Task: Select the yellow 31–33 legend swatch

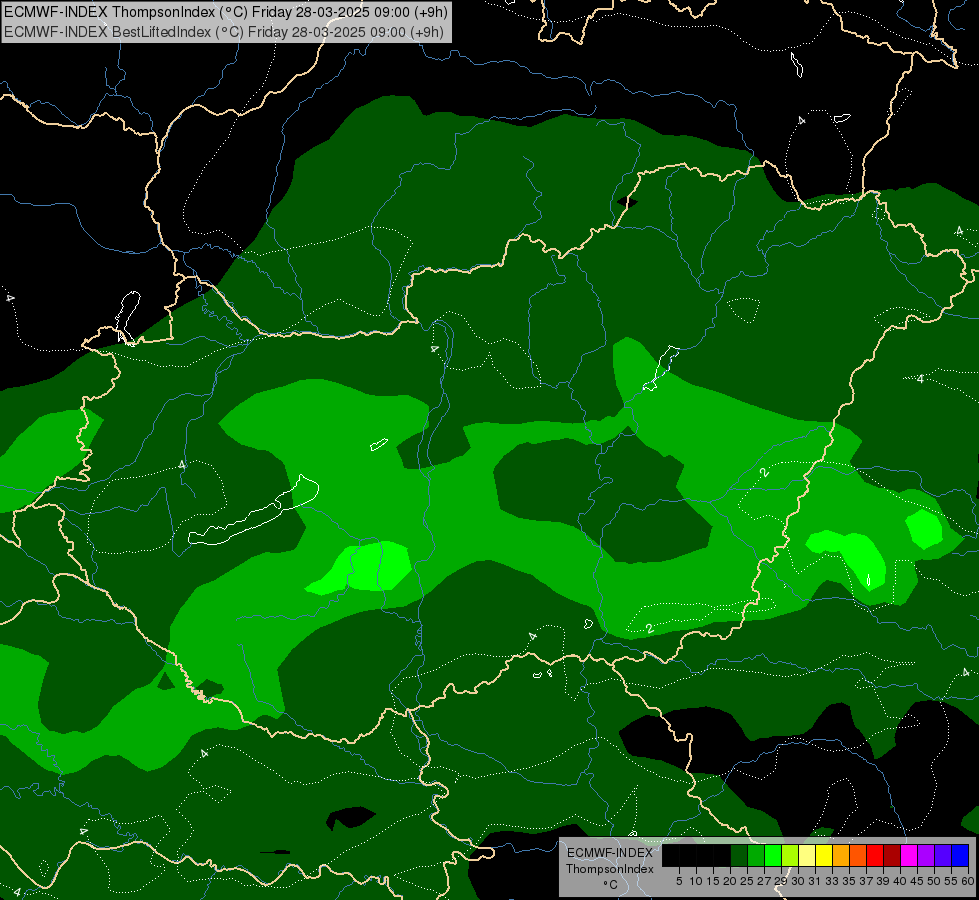Action: click(x=824, y=855)
